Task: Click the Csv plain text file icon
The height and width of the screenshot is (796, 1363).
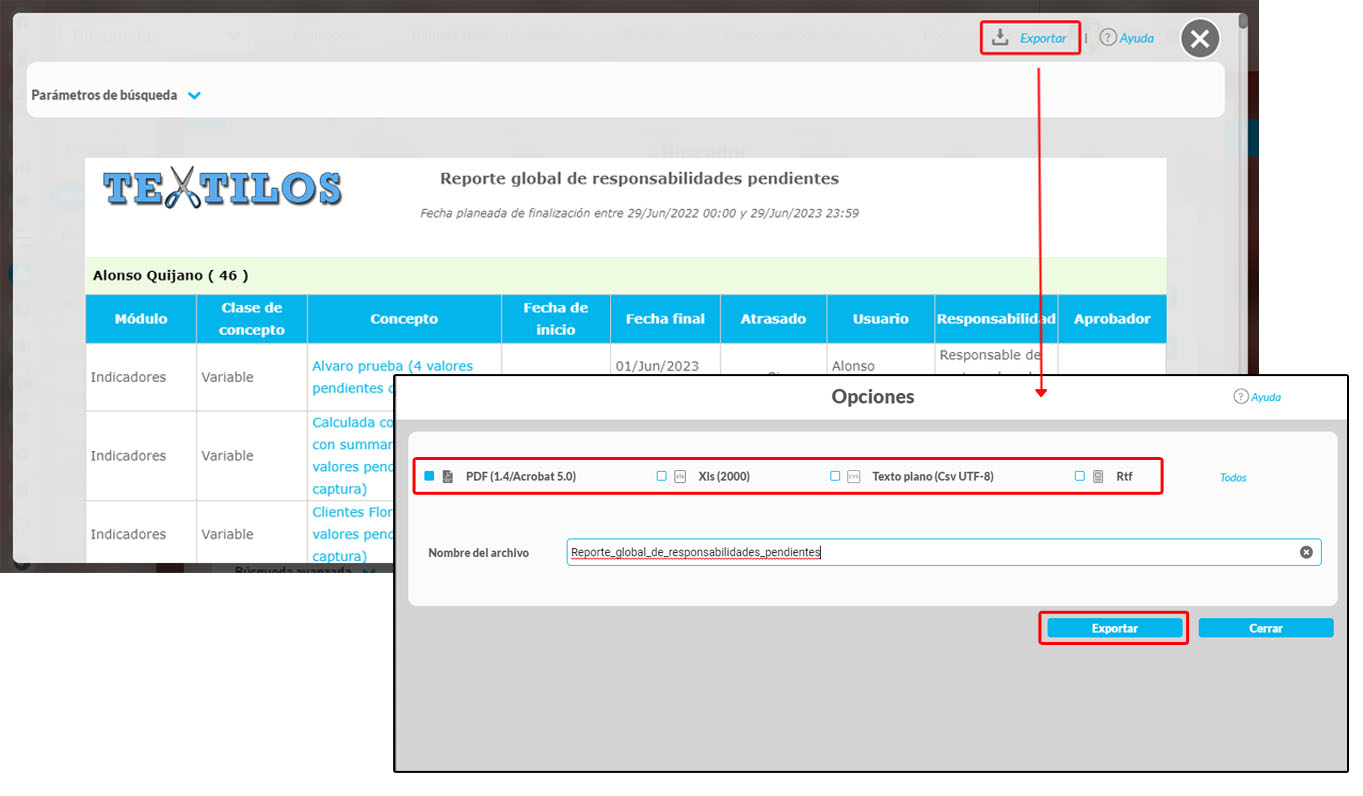Action: 853,477
